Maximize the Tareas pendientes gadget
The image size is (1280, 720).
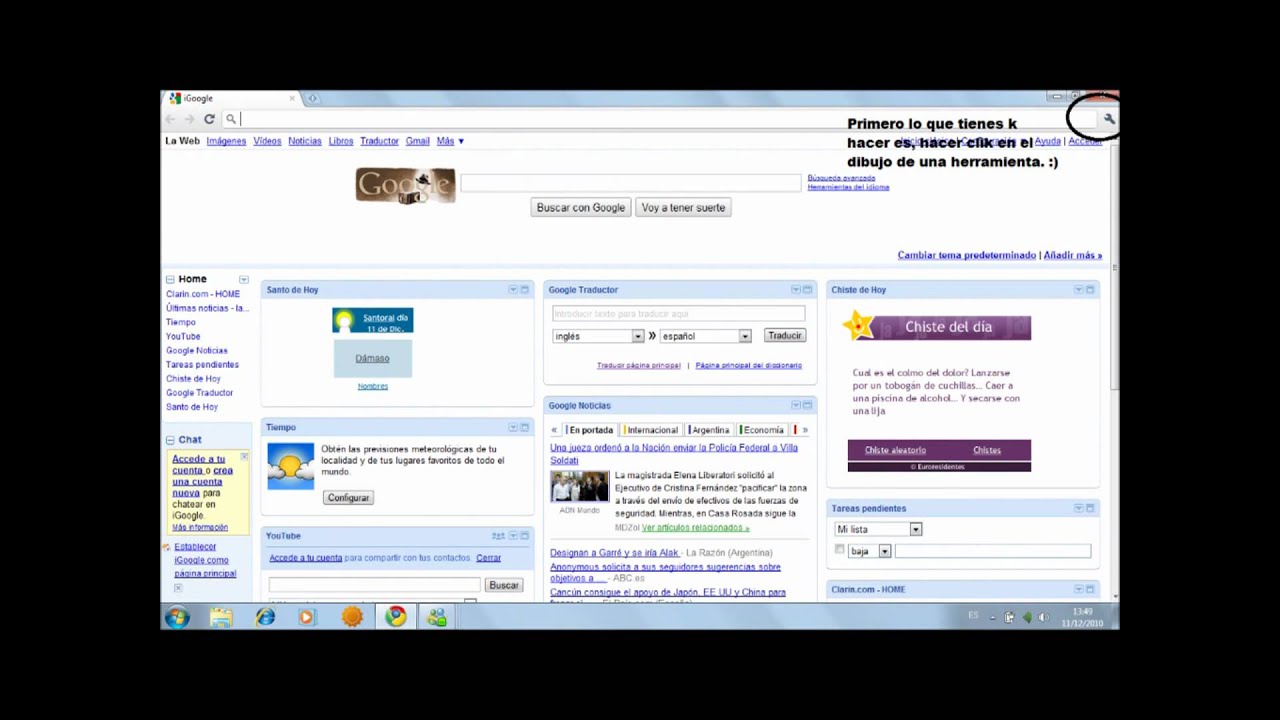click(1090, 509)
